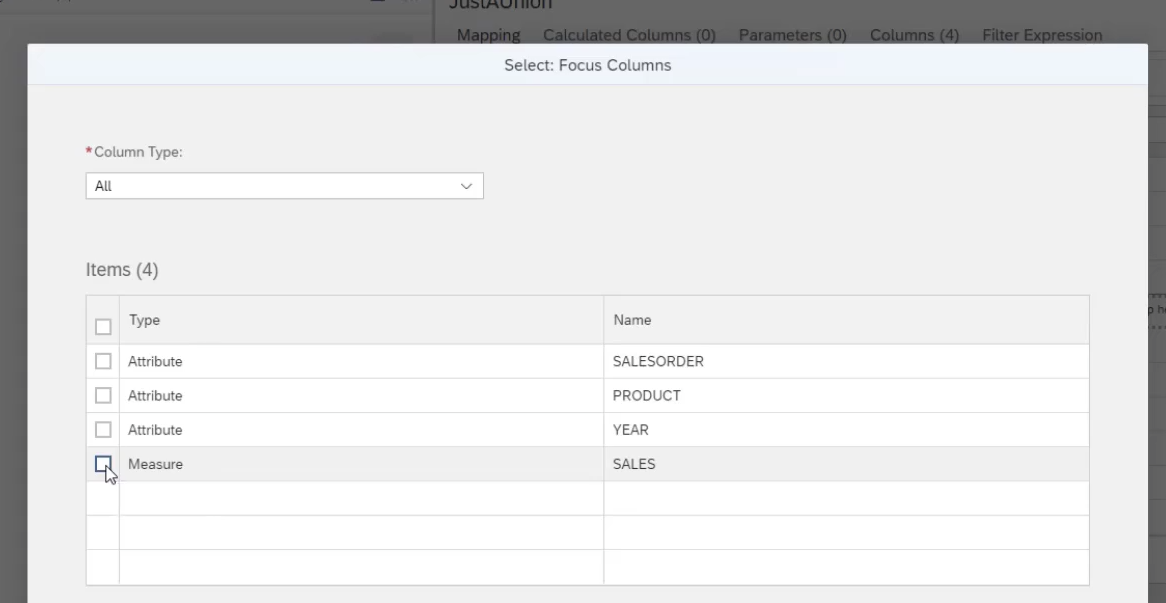Toggle the checkbox for SALES measure
The height and width of the screenshot is (603, 1166).
pyautogui.click(x=103, y=464)
